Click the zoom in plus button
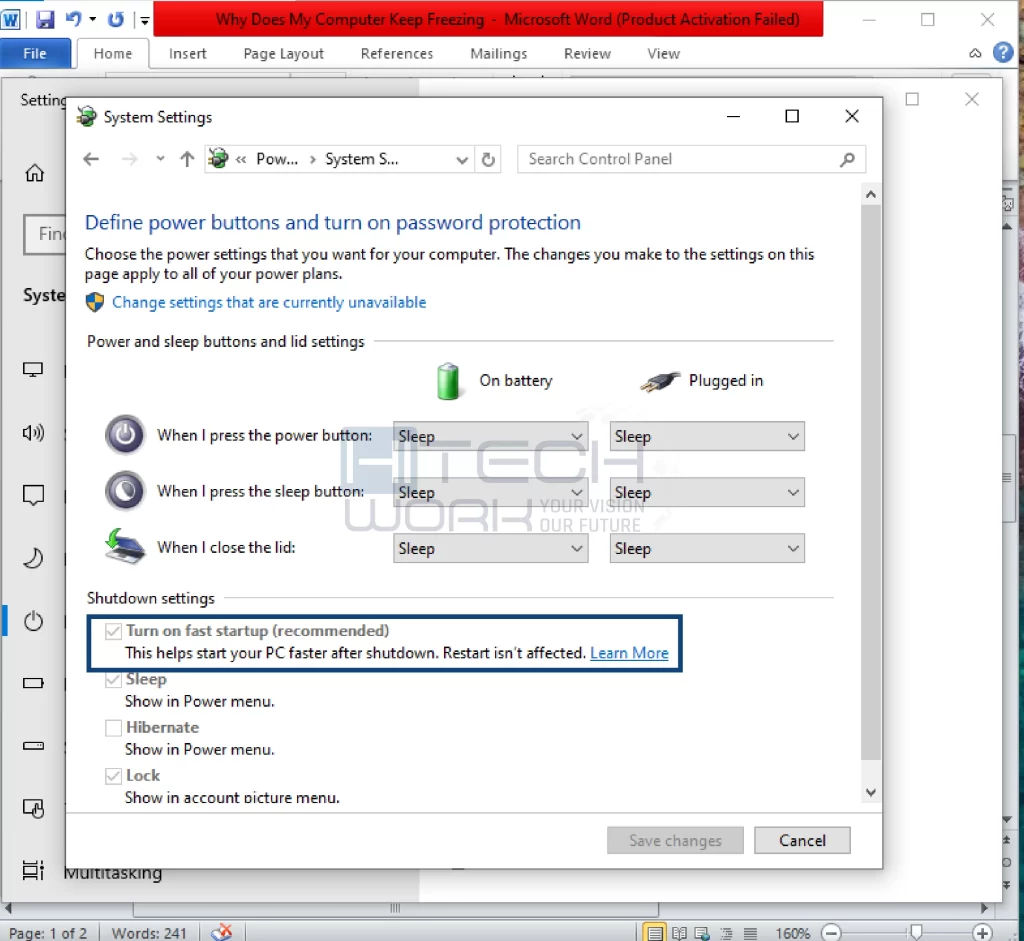Screen dimensions: 1024x941 [x=982, y=933]
